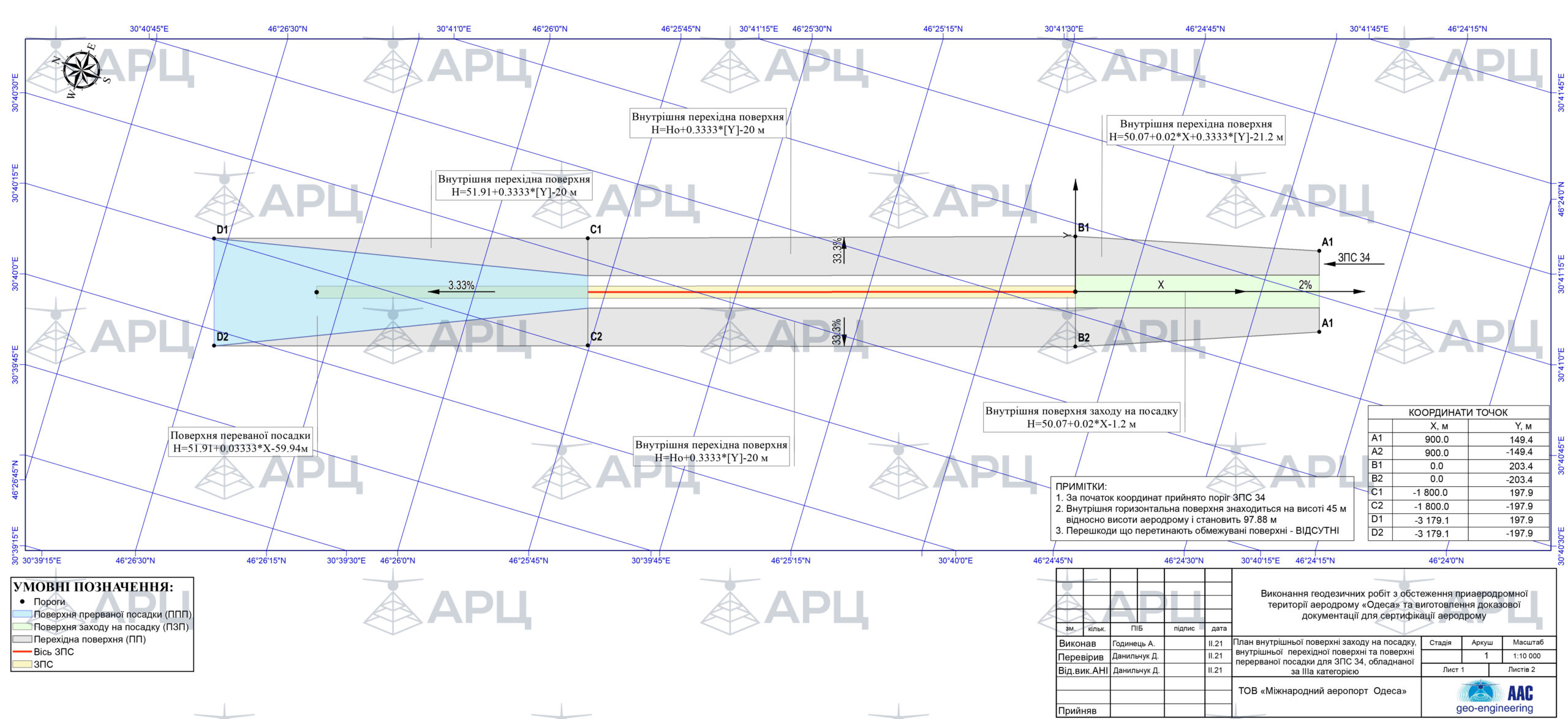Click the AAC geo-engineering logo

point(1494,696)
